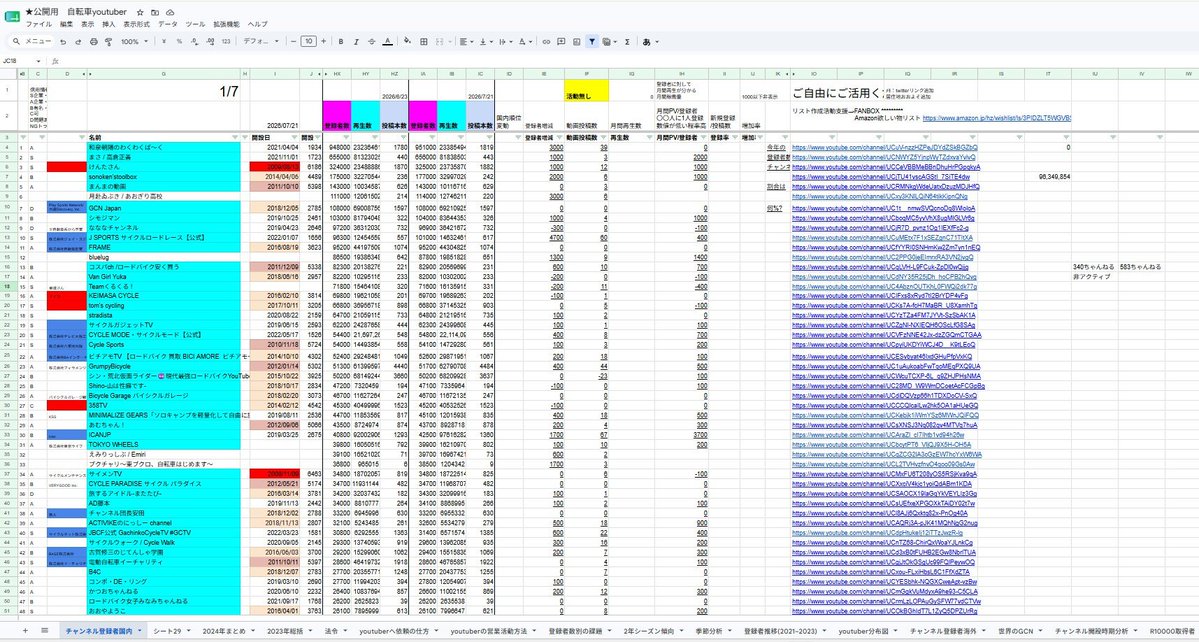
Task: Open the fill color picker
Action: 407,41
